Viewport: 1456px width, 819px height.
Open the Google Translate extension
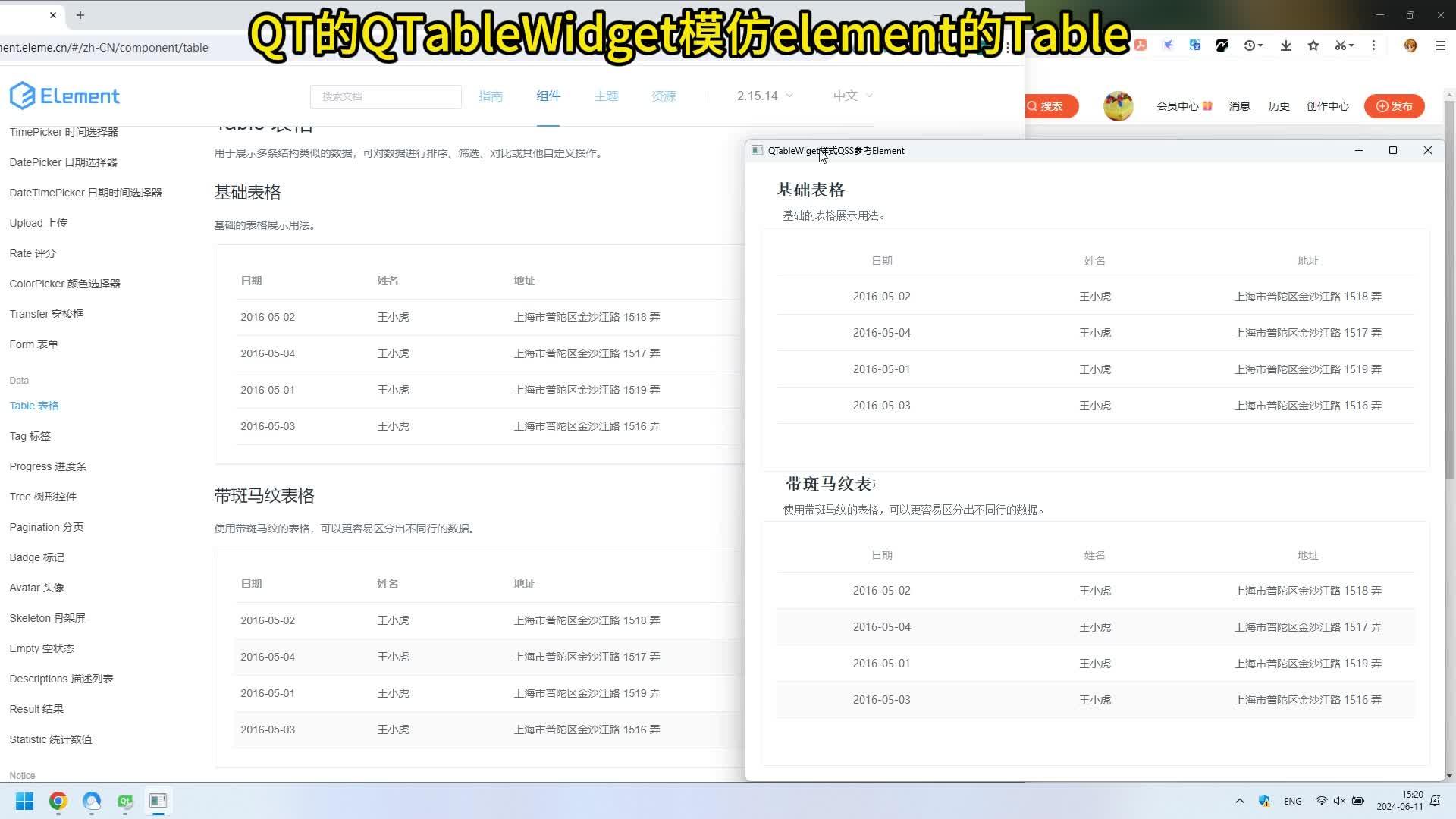(1195, 45)
